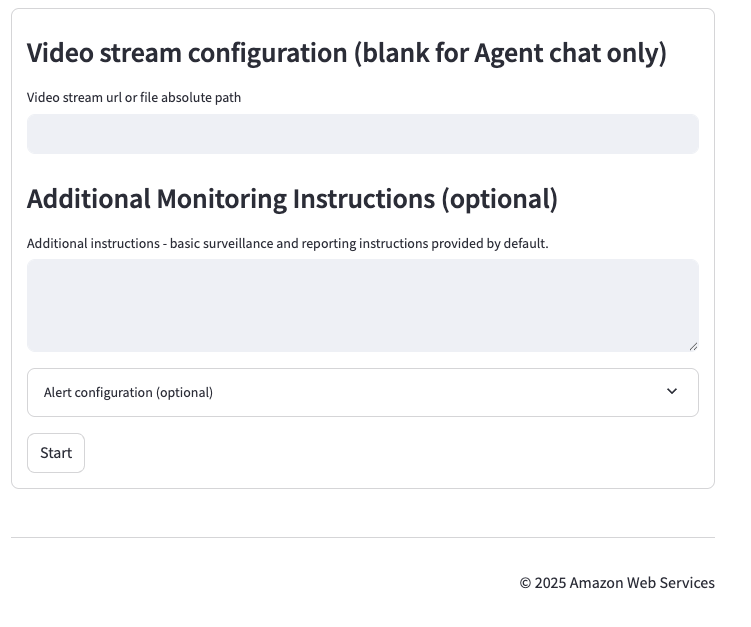Image resolution: width=751 pixels, height=627 pixels.
Task: Click the 'Amazon Web Services' footer text
Action: (x=642, y=583)
